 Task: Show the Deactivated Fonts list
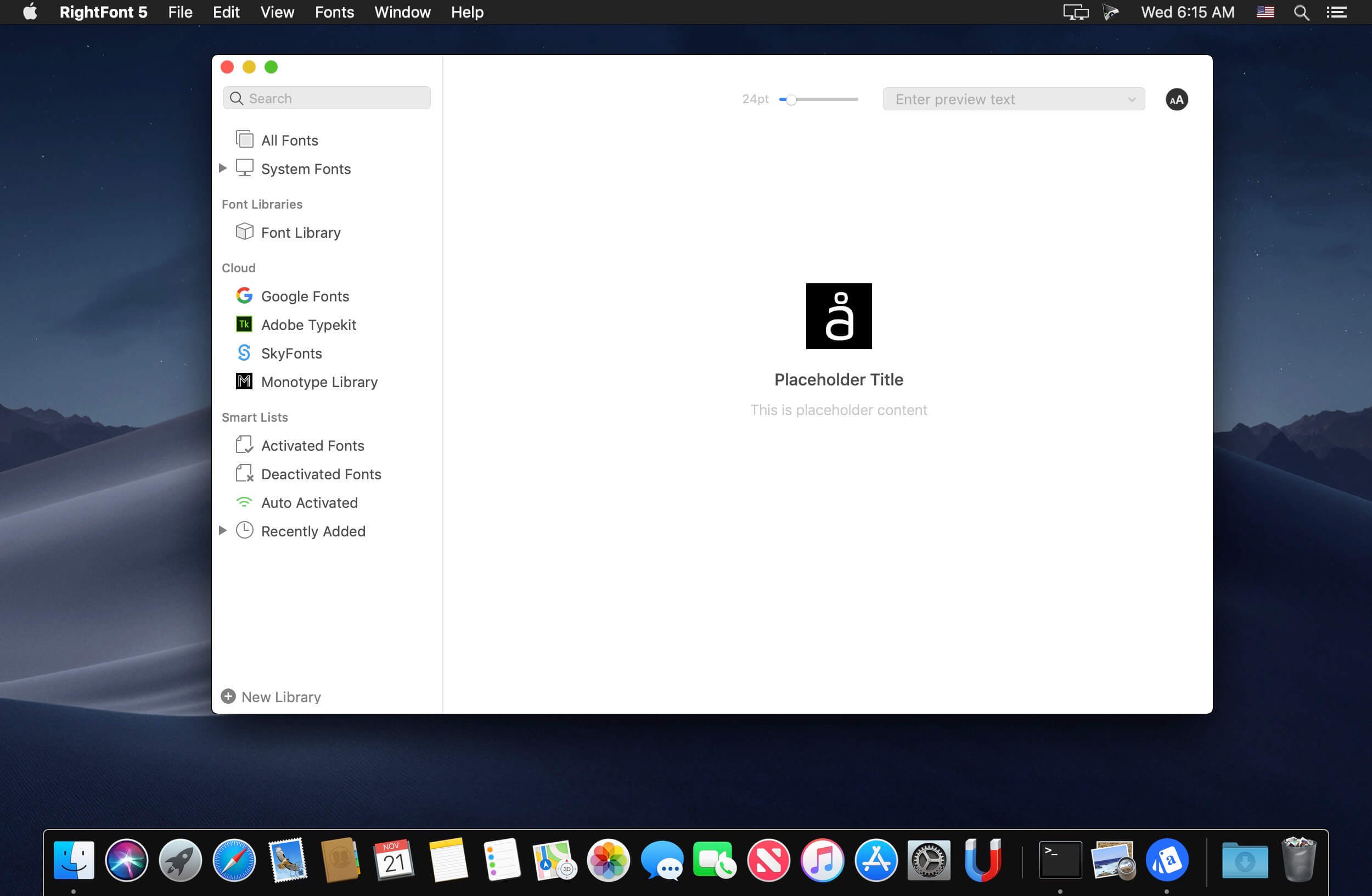(321, 474)
